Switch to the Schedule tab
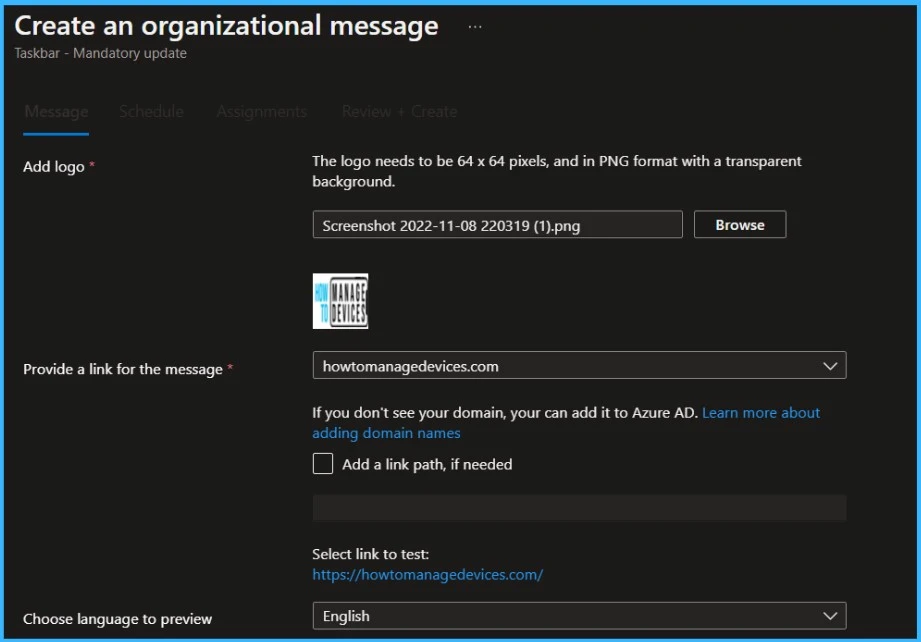 point(151,112)
